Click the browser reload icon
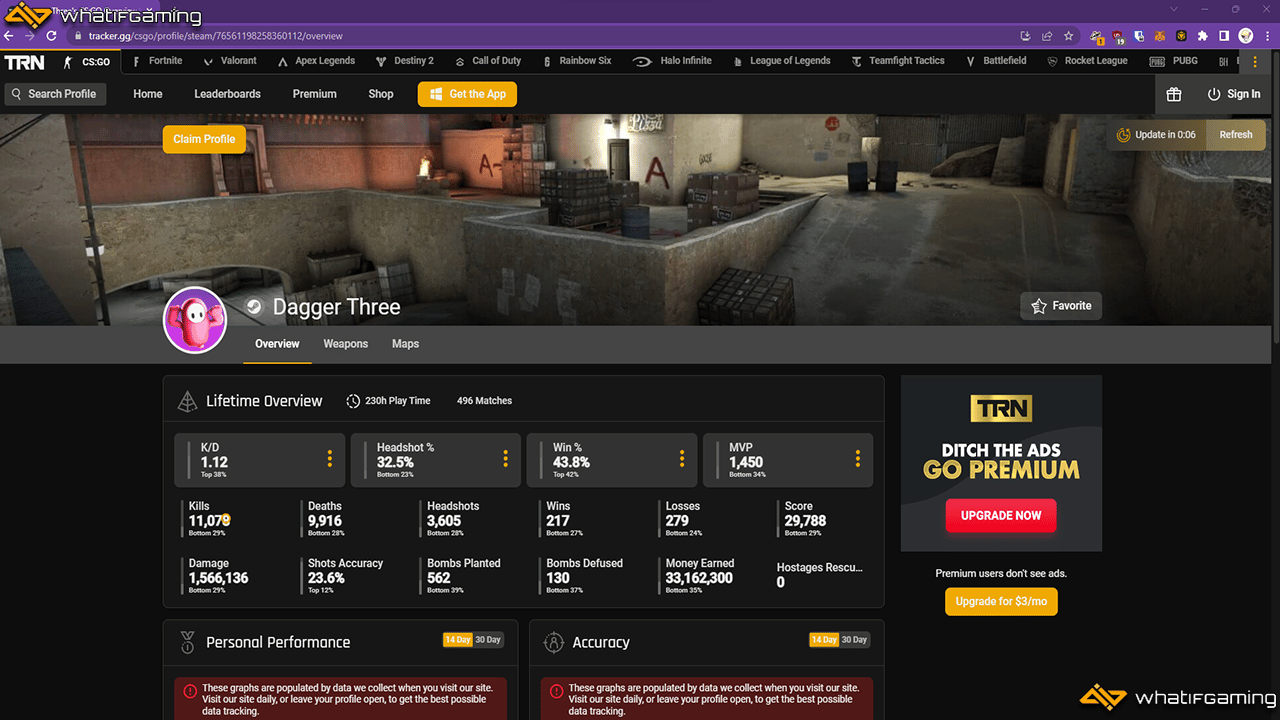Viewport: 1280px width, 720px height. pos(51,36)
